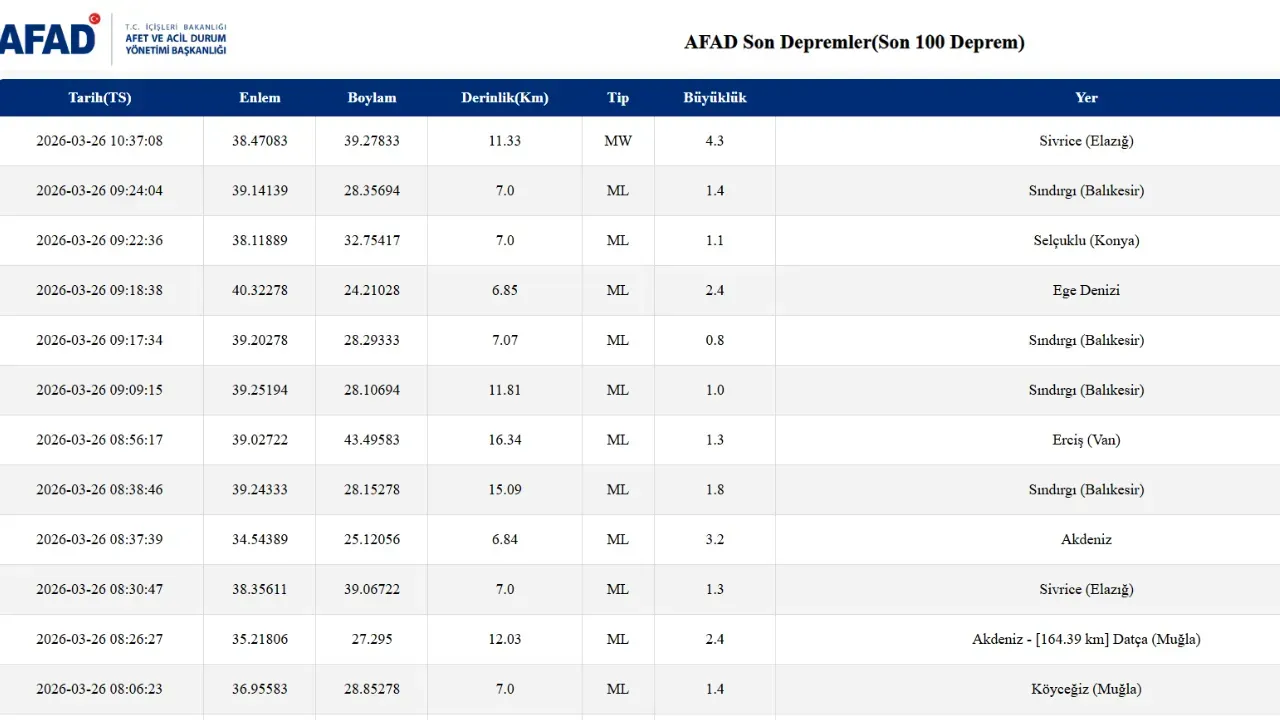Select the Sivrice (Elazığ) 4.3 magnitude row
The width and height of the screenshot is (1280, 720).
pyautogui.click(x=640, y=141)
